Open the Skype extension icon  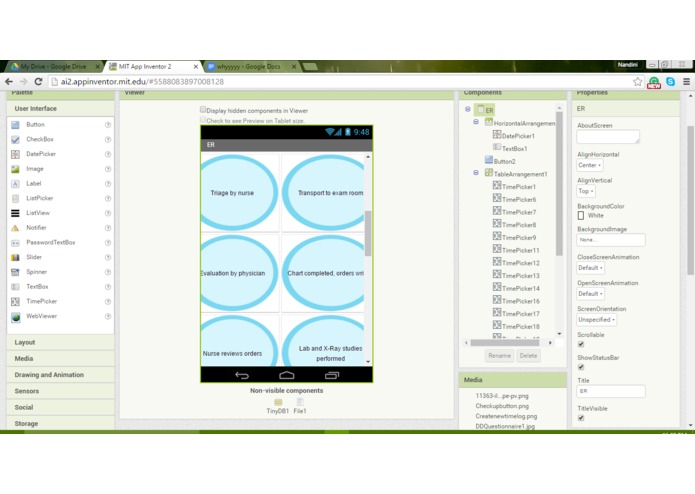671,82
